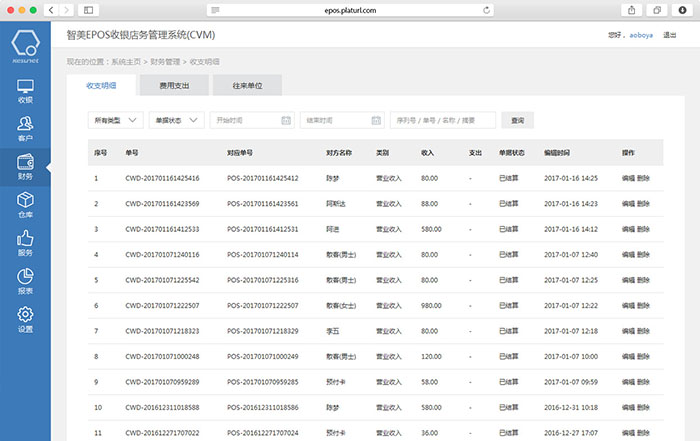700x441 pixels.
Task: Select income value 980.00
Action: pyautogui.click(x=431, y=305)
